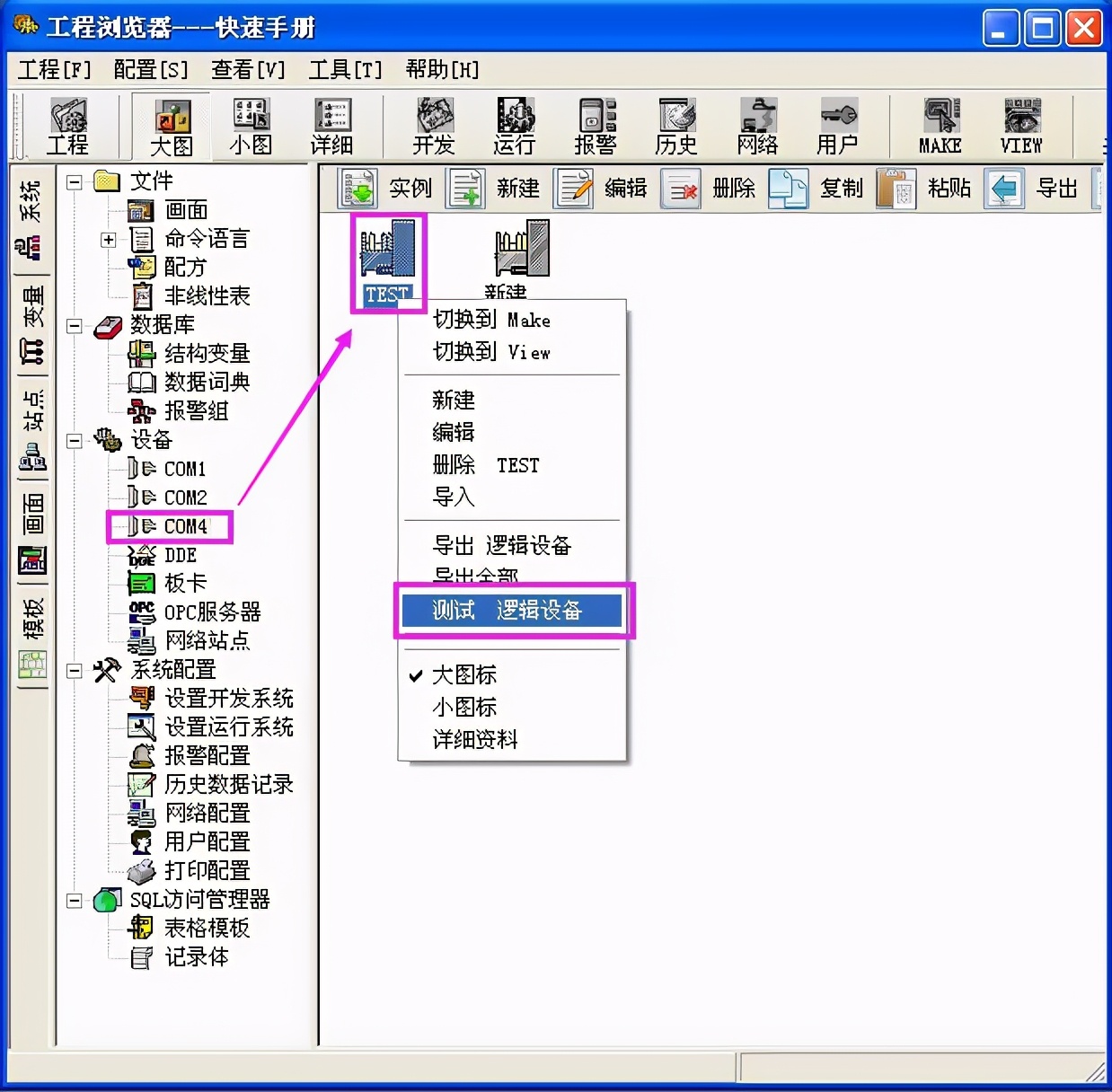Click the 用户 (User) toolbar icon
This screenshot has width=1112, height=1092.
pos(835,126)
